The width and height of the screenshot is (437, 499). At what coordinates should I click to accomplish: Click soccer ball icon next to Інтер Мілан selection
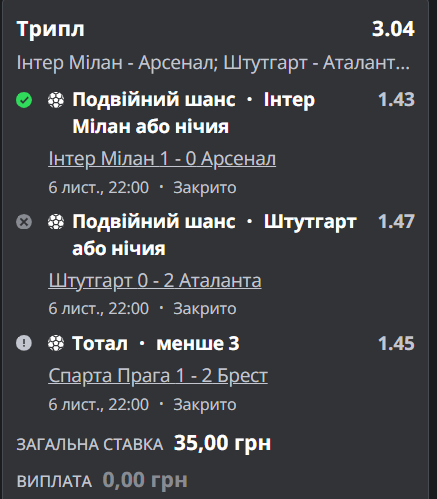pyautogui.click(x=56, y=100)
